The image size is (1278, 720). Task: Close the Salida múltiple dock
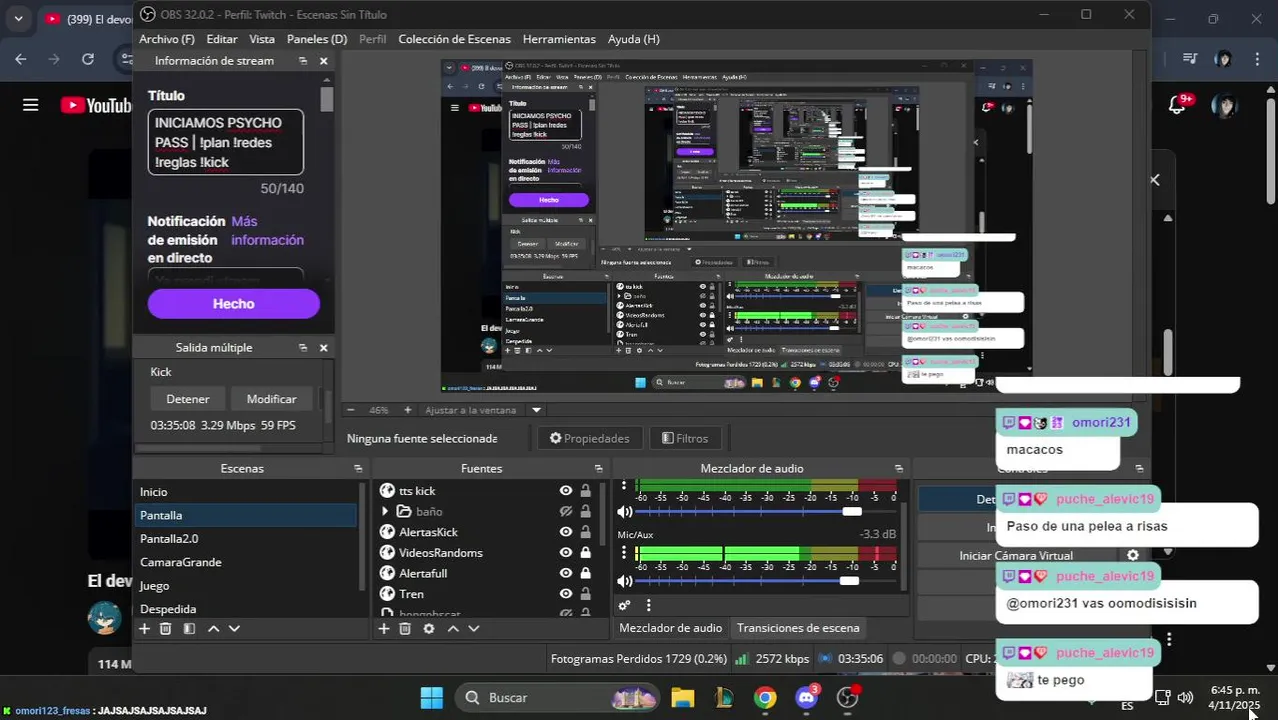click(323, 348)
